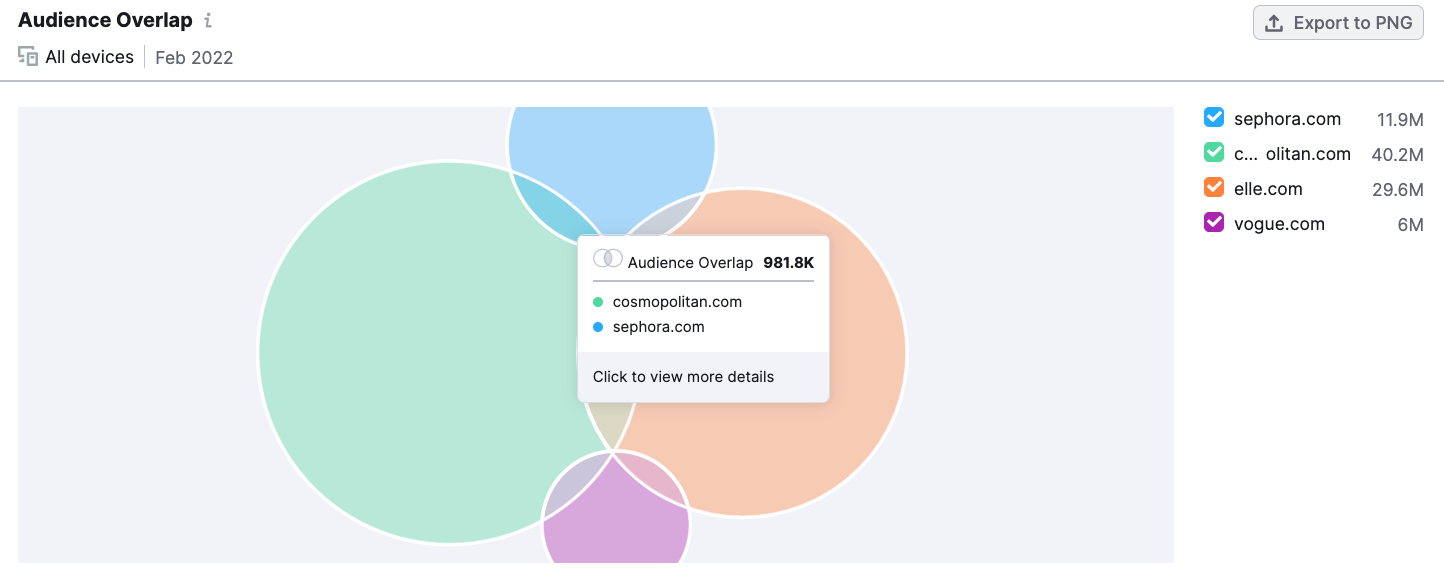The image size is (1444, 584).
Task: Click the 6M audience value
Action: (1410, 225)
